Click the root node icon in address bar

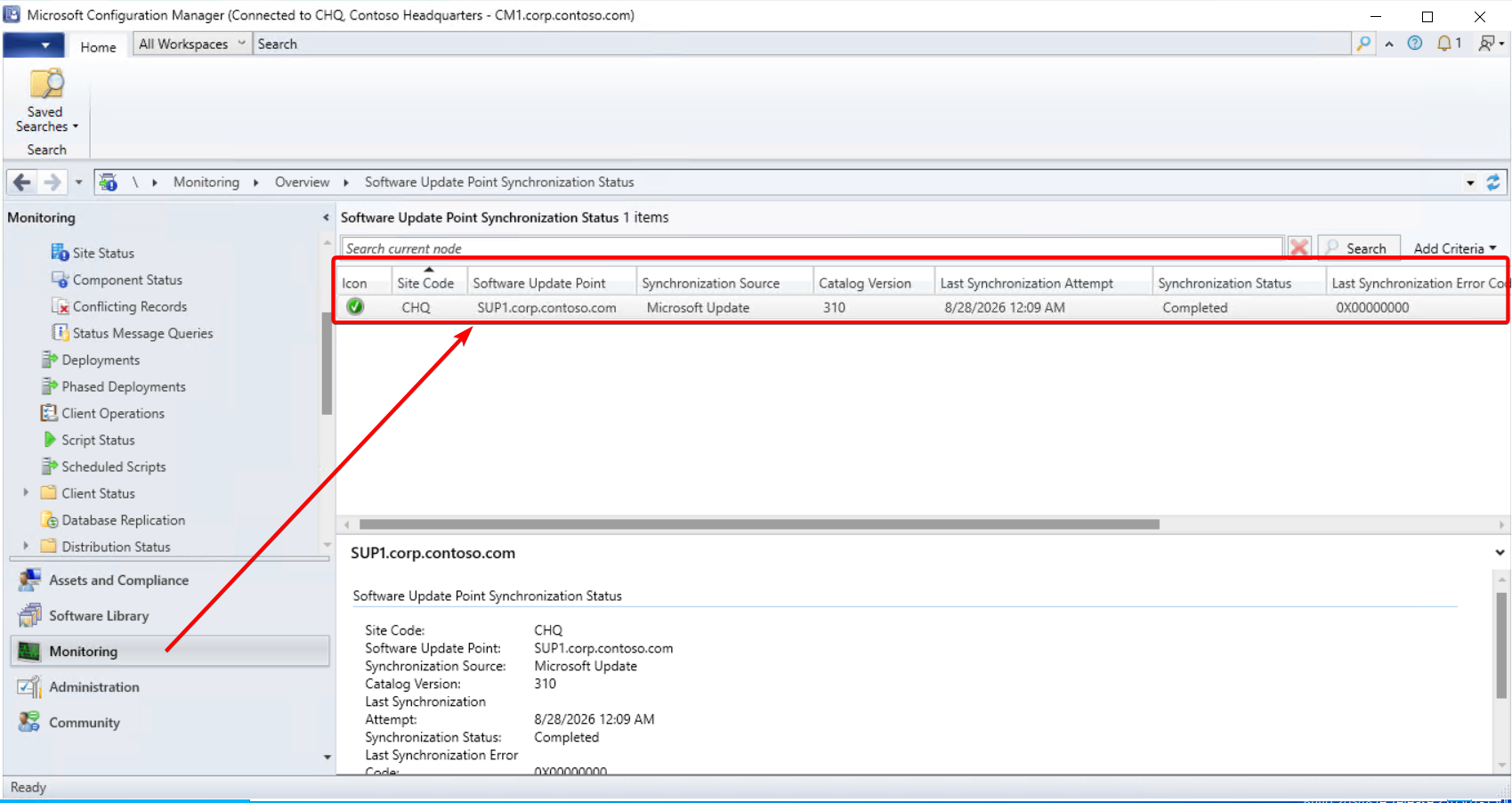pos(109,182)
